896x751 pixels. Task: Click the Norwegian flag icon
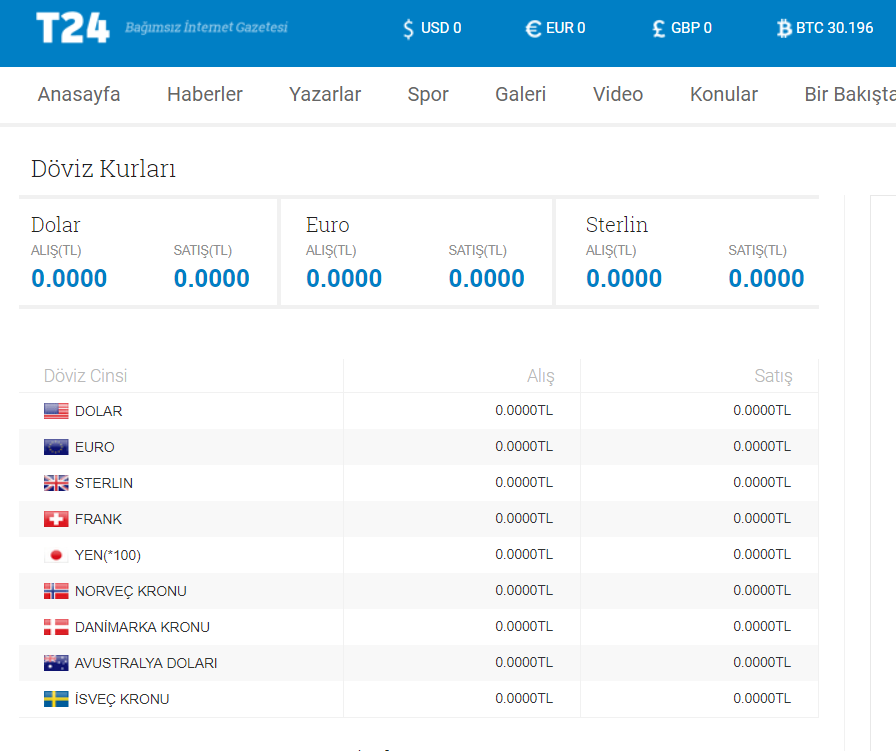tap(56, 591)
